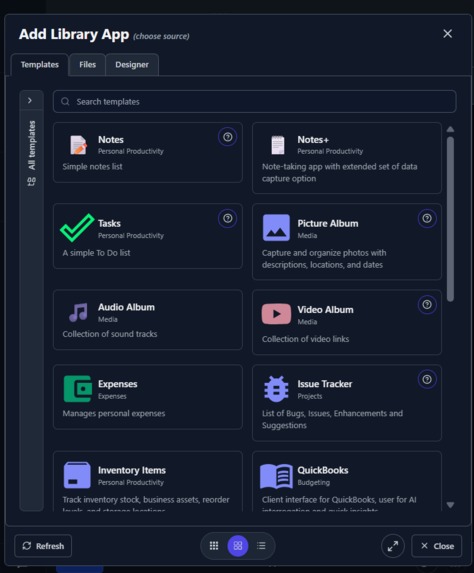Switch to large tile view

pyautogui.click(x=238, y=546)
